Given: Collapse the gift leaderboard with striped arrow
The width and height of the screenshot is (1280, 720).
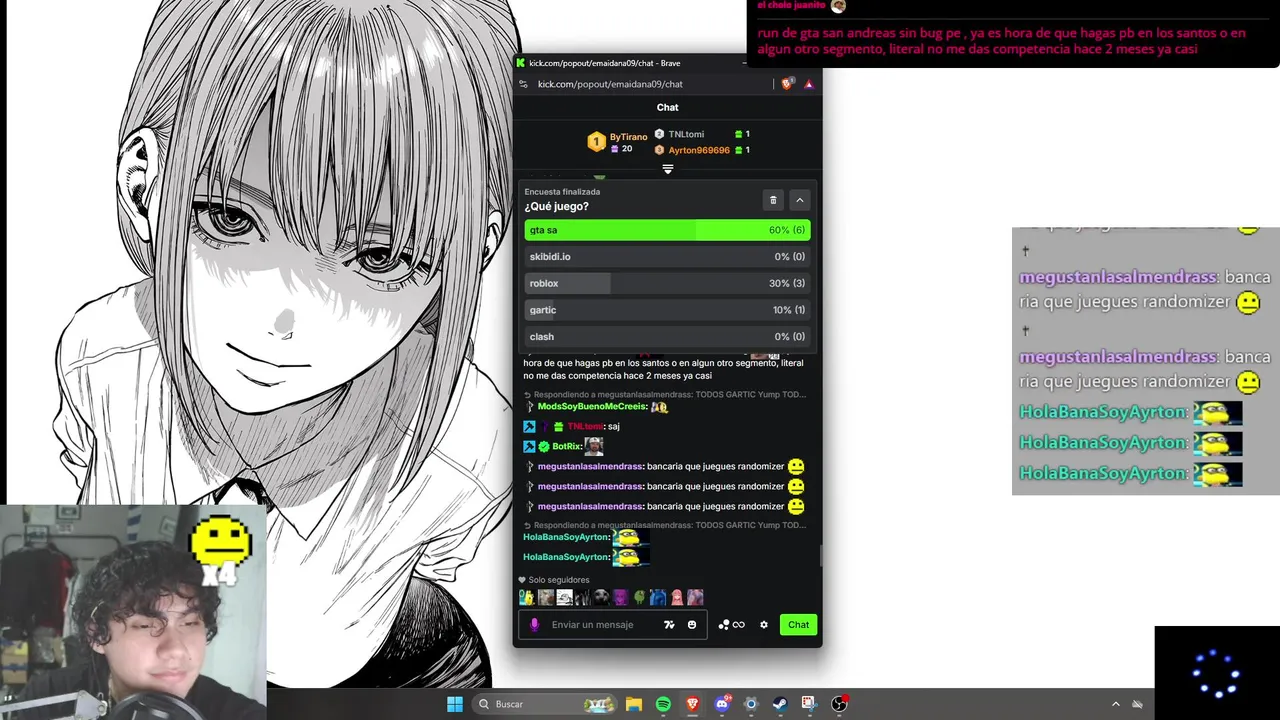Looking at the screenshot, I should point(668,169).
